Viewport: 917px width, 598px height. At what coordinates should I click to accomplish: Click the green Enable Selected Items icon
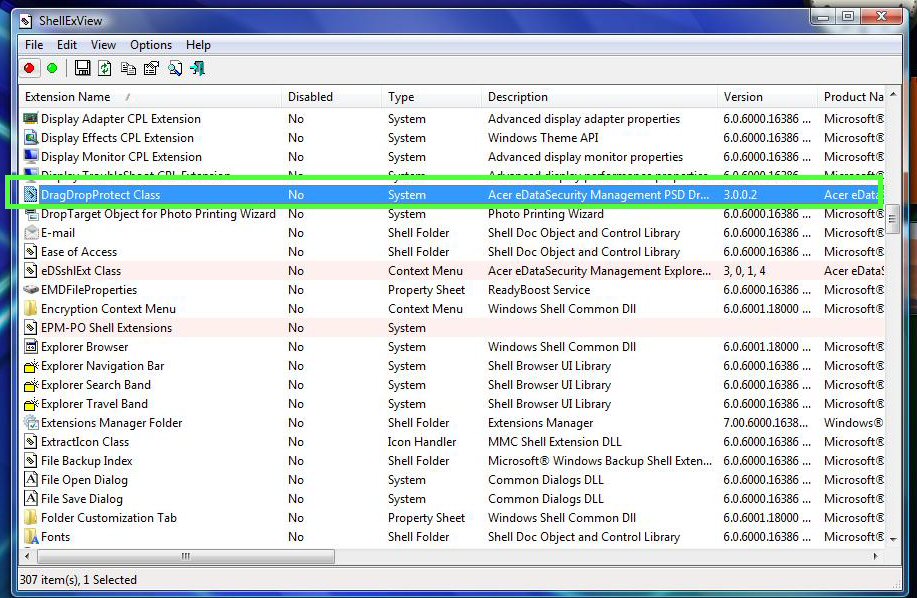[x=52, y=68]
